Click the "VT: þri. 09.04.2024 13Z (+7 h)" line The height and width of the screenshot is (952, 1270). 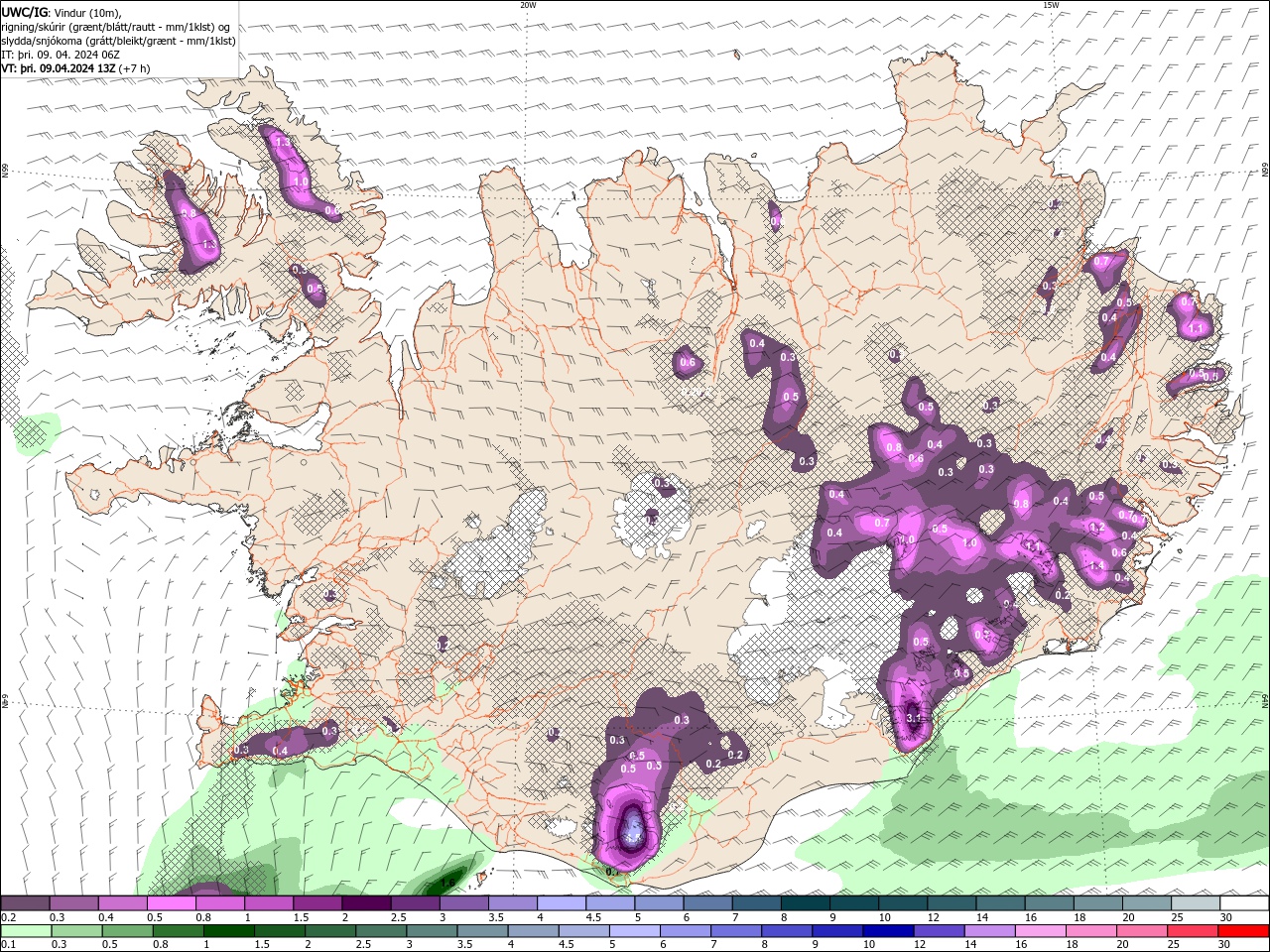76,68
